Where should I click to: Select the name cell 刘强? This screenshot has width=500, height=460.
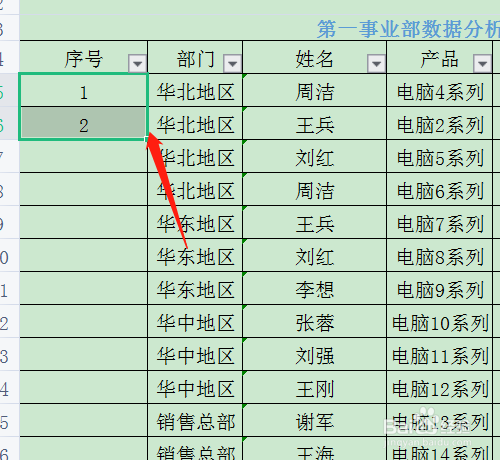[x=315, y=354]
